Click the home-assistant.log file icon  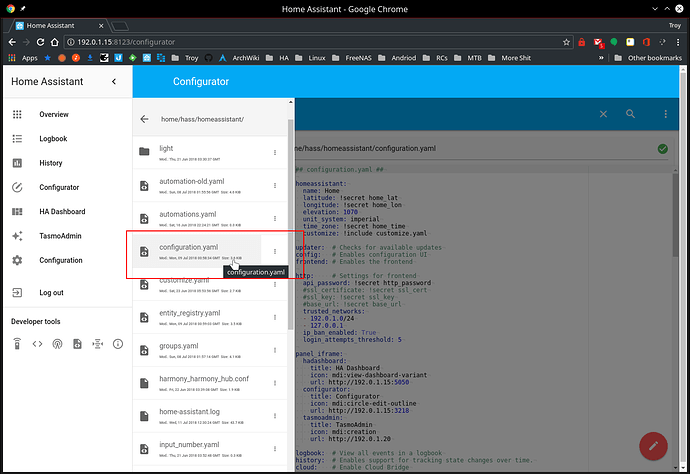pos(144,416)
